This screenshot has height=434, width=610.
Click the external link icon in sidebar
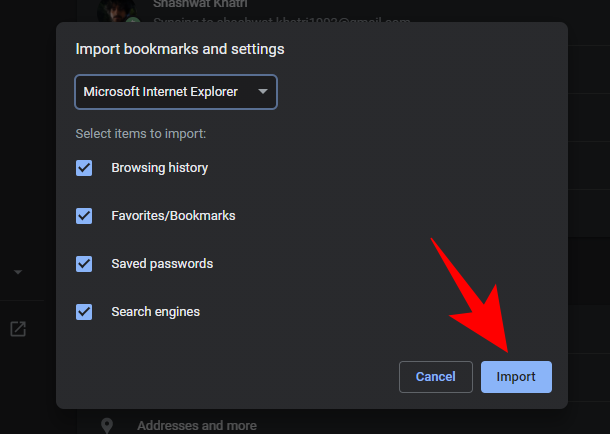click(18, 329)
